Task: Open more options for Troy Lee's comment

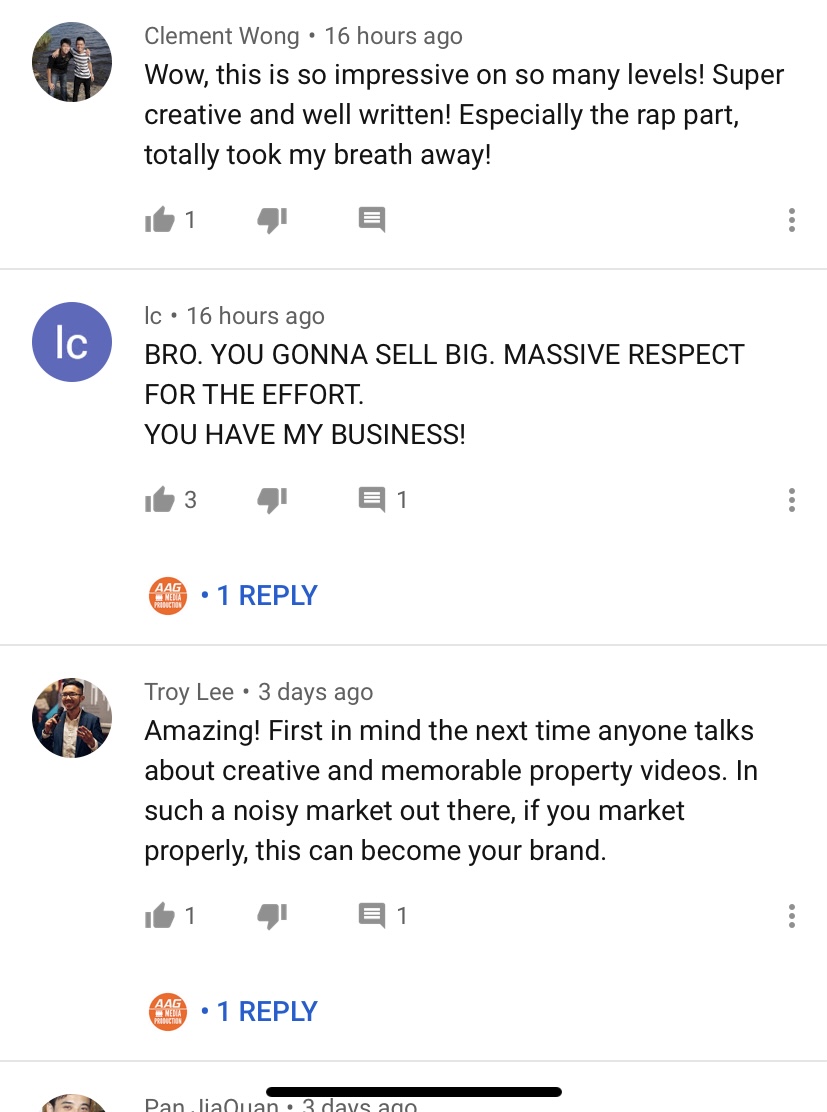Action: 792,916
